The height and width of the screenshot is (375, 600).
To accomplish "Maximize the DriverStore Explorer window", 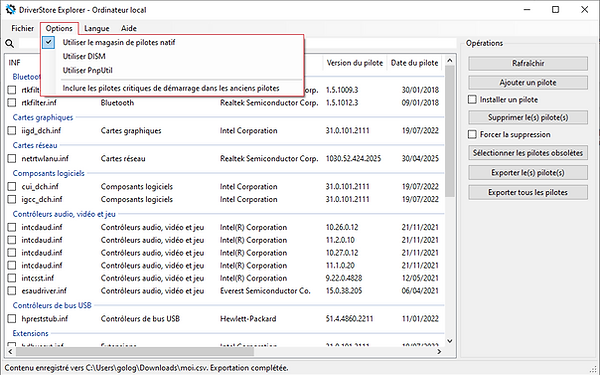I will point(556,10).
